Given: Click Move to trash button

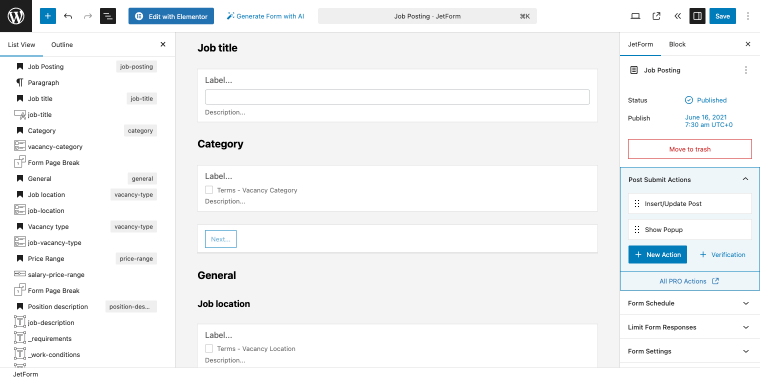Looking at the screenshot, I should pos(690,149).
